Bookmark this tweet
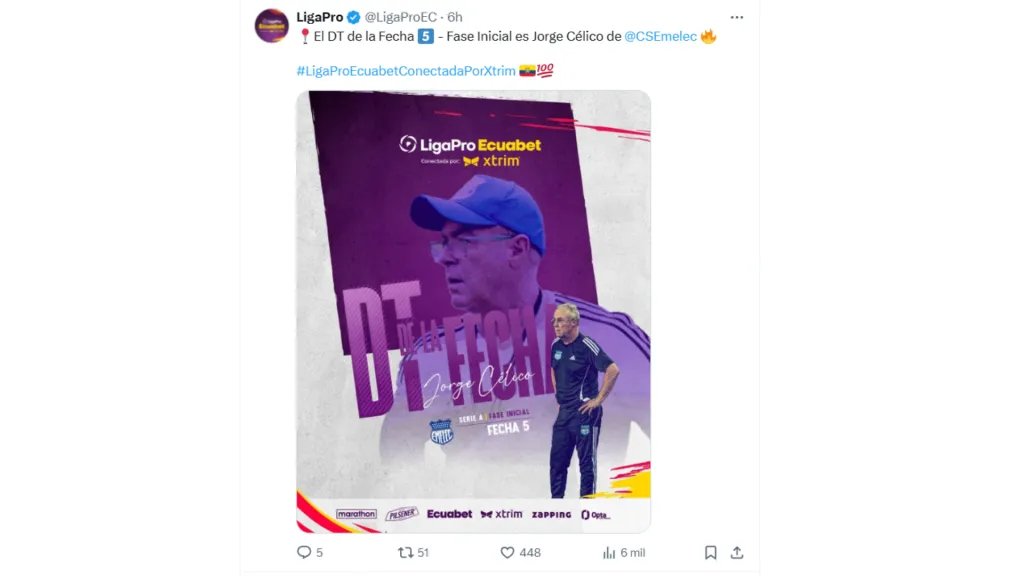1024x576 pixels. (x=711, y=552)
